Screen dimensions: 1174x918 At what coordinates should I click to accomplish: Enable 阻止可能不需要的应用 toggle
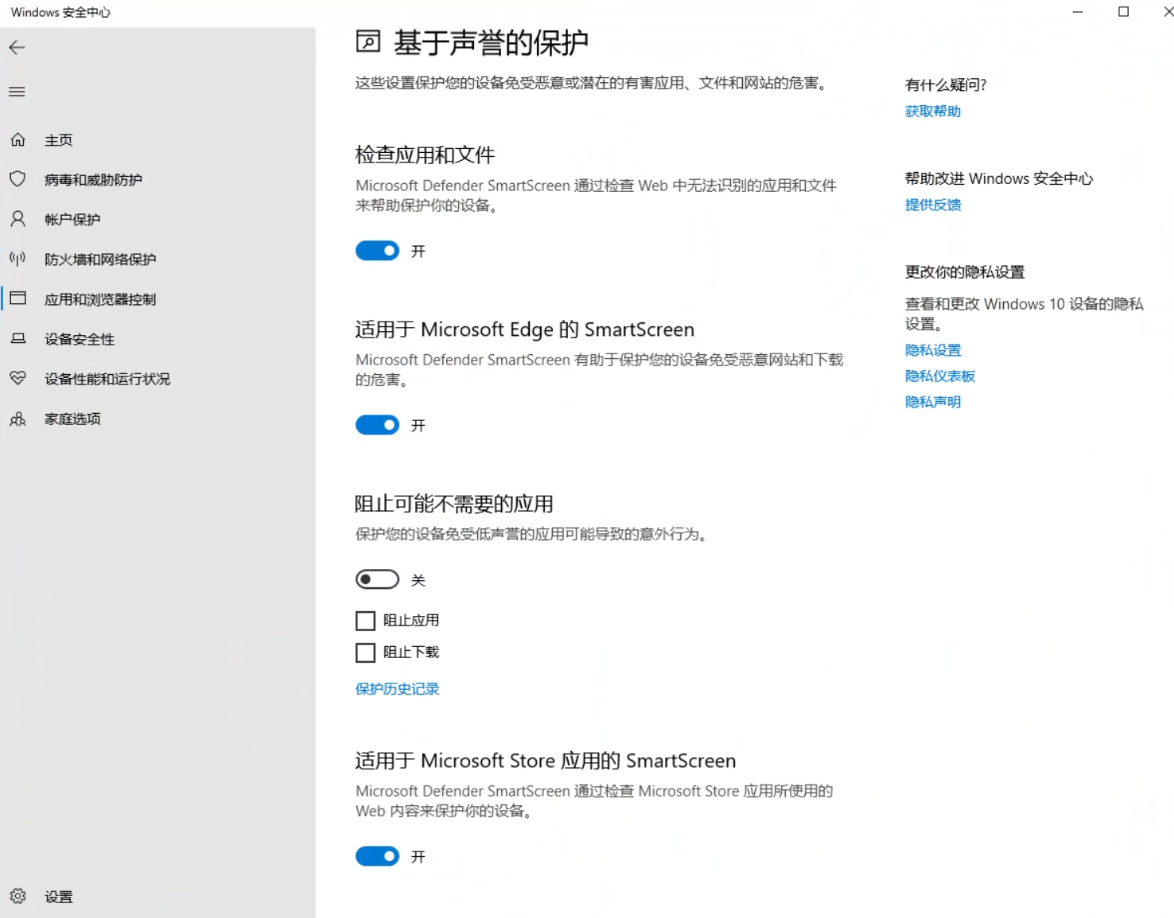point(377,580)
